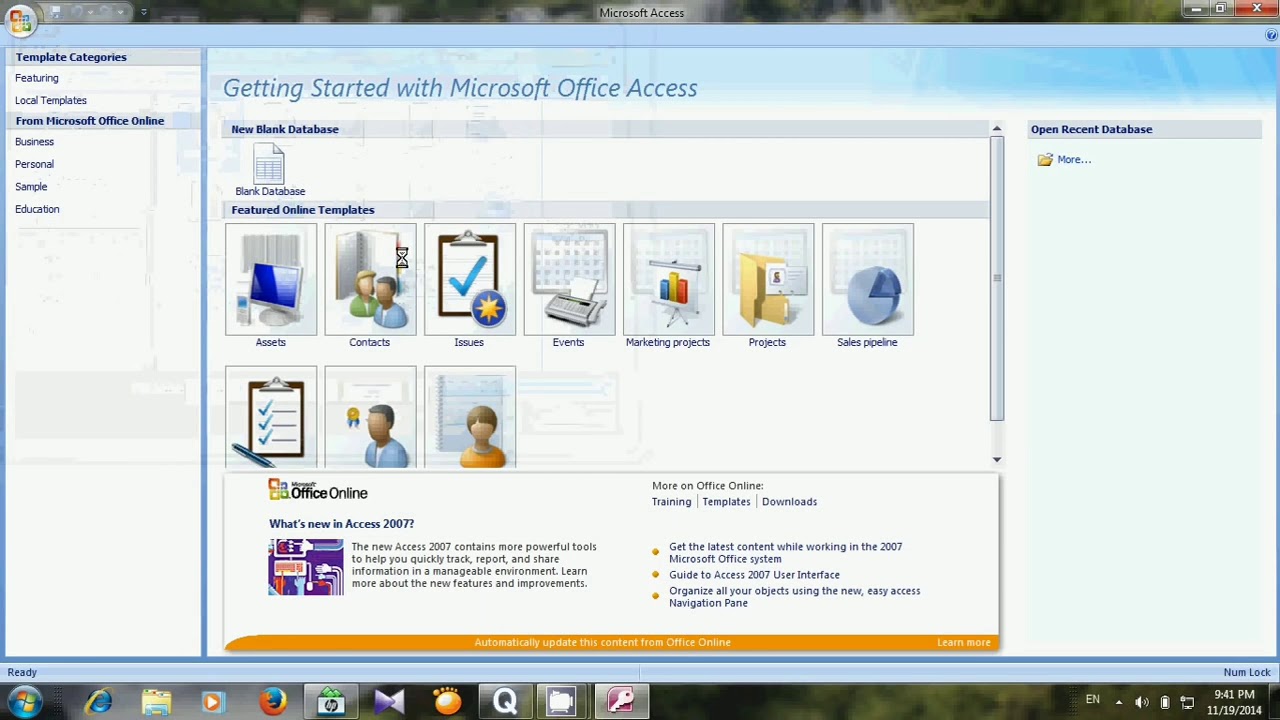Open HP application on taskbar
Image resolution: width=1280 pixels, height=720 pixels.
tap(330, 702)
